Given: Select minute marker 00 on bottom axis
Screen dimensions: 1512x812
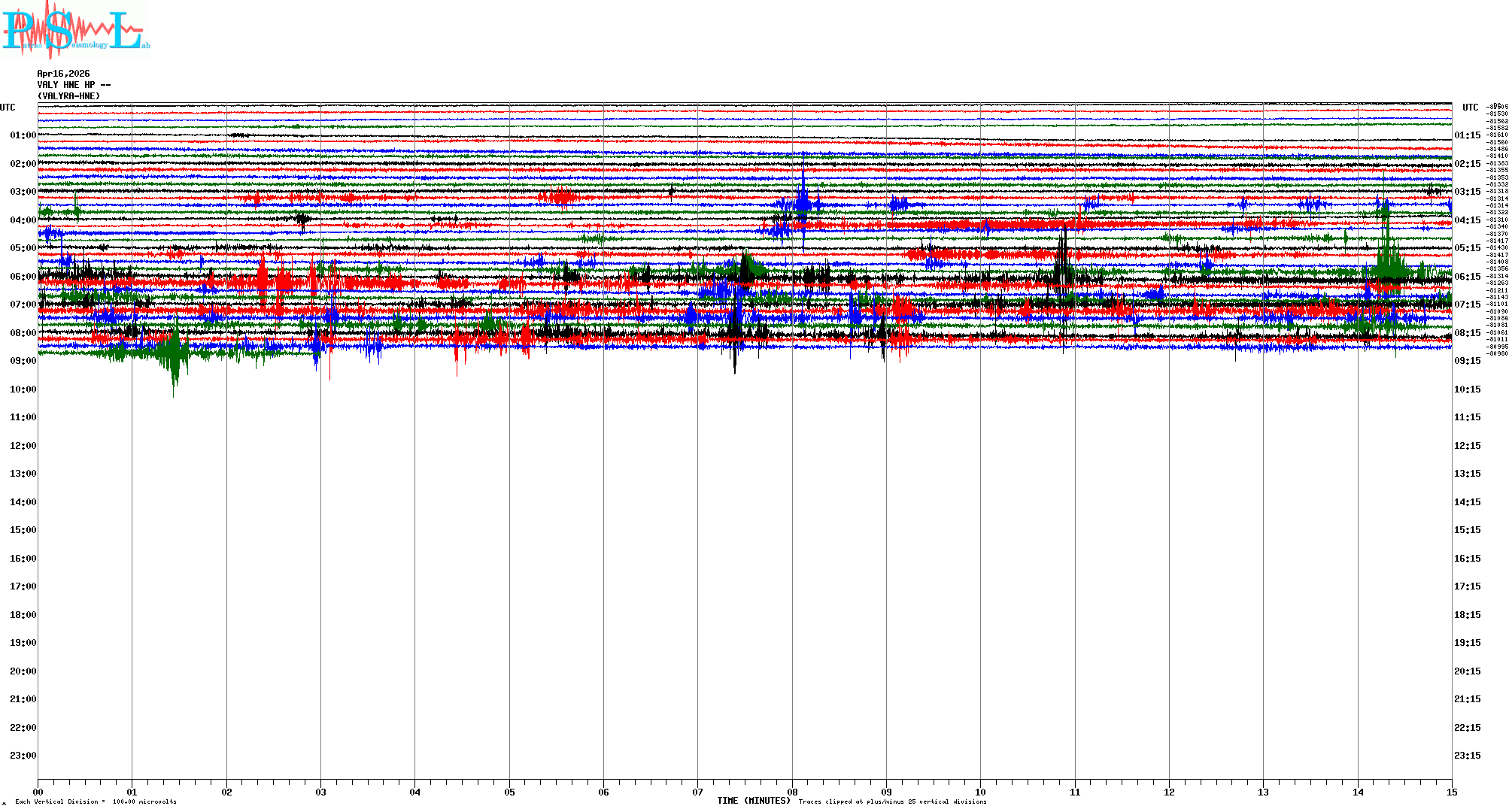Looking at the screenshot, I should click(38, 792).
